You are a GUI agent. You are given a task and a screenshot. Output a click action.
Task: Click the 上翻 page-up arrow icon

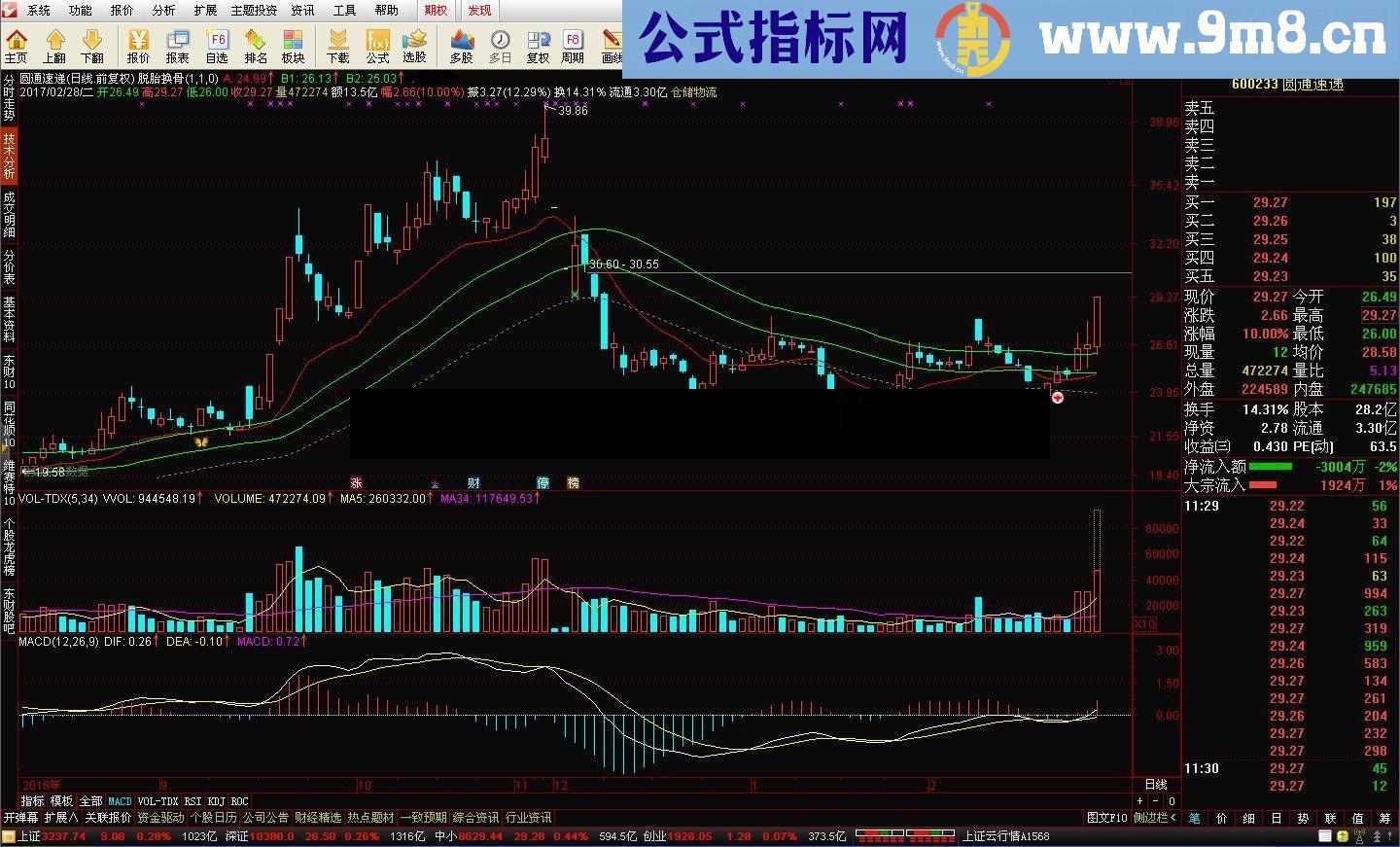pyautogui.click(x=54, y=45)
